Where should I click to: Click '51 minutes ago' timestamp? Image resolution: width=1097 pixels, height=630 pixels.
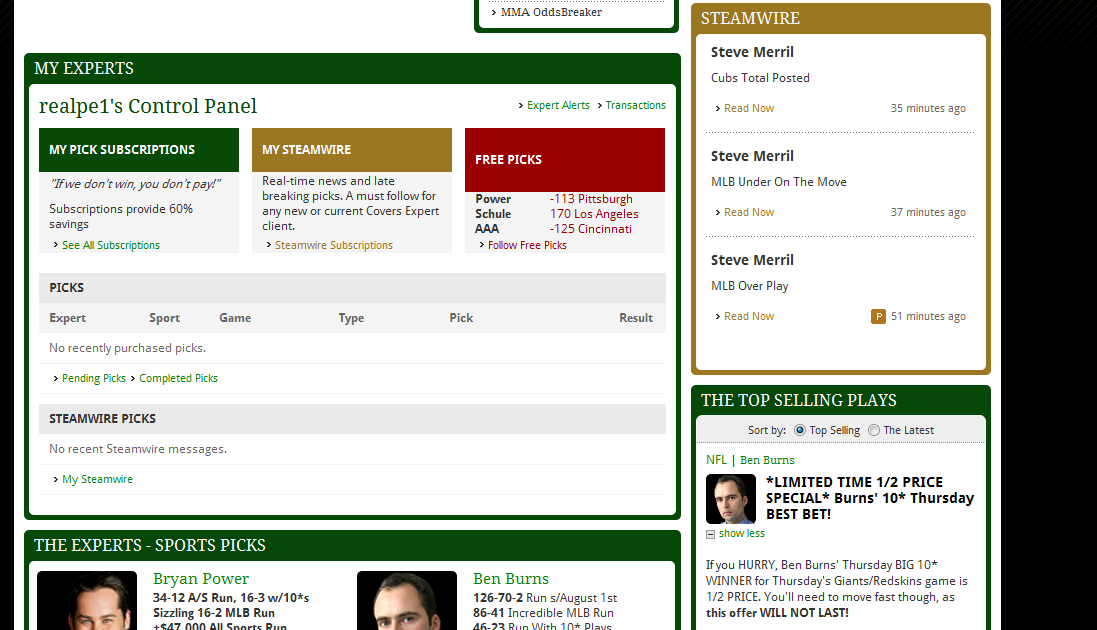pos(928,316)
